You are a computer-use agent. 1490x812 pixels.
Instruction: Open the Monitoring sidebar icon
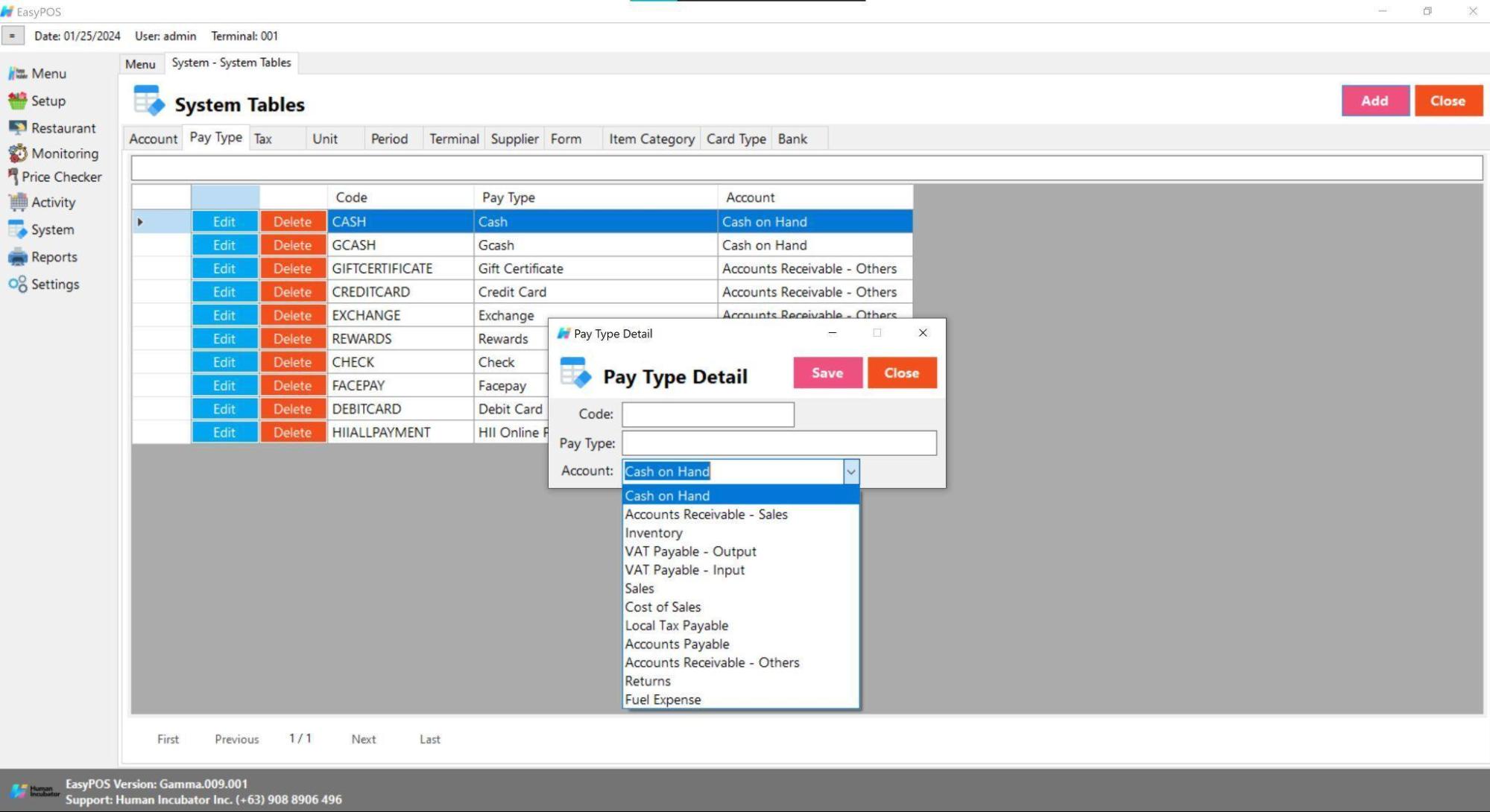(17, 153)
